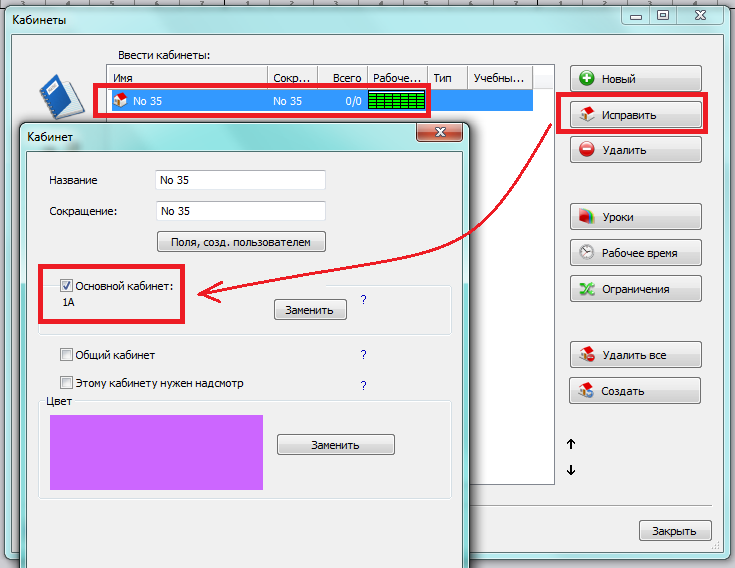
Task: Sort by the Имя column header
Action: pyautogui.click(x=188, y=78)
